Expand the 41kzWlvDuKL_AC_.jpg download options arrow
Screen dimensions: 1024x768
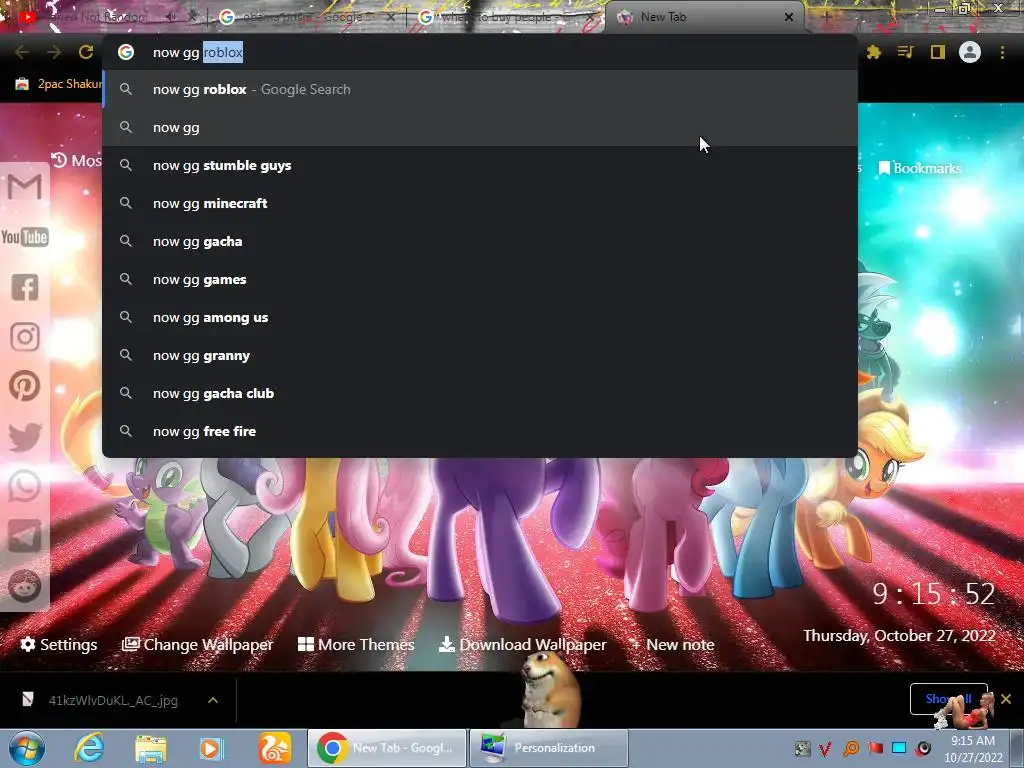[x=213, y=700]
